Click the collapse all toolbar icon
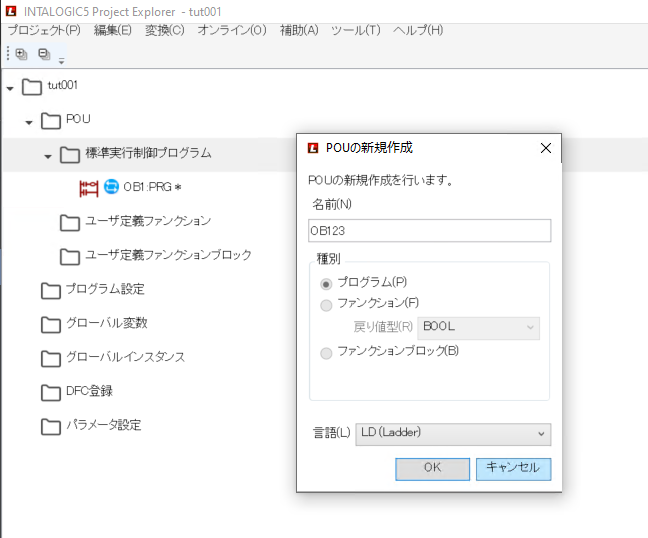The height and width of the screenshot is (538, 648). (x=43, y=55)
